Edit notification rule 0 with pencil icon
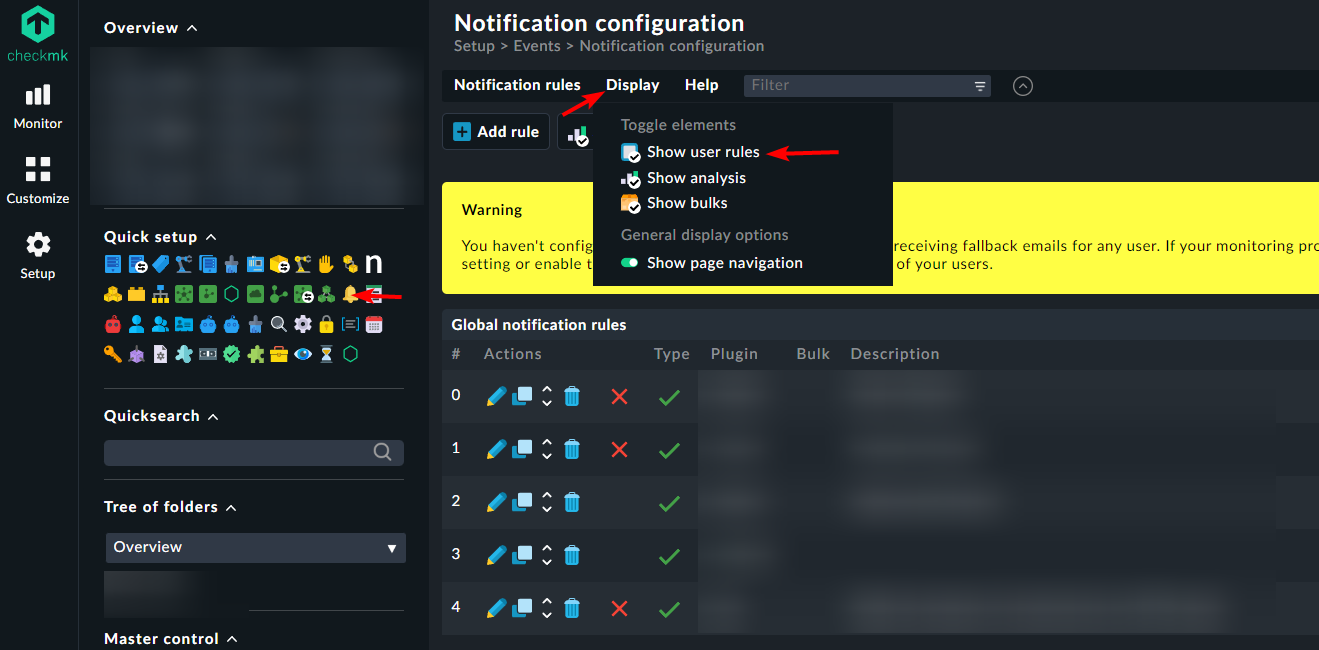Viewport: 1319px width, 650px height. [x=496, y=396]
